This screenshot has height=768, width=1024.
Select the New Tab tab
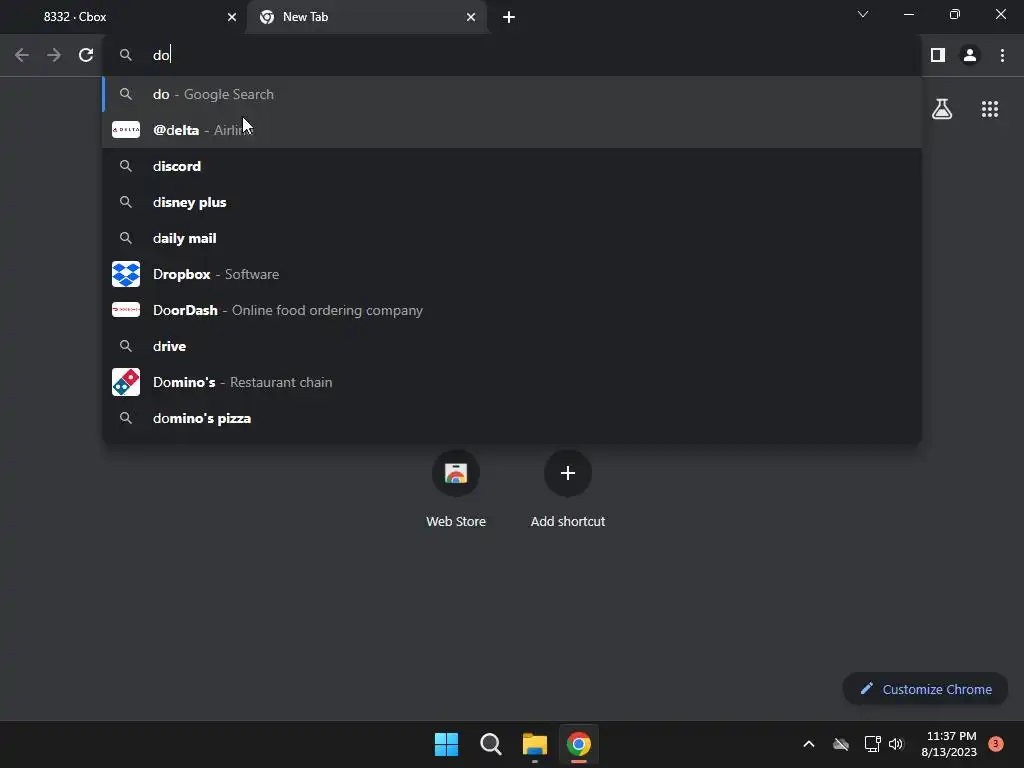point(367,17)
